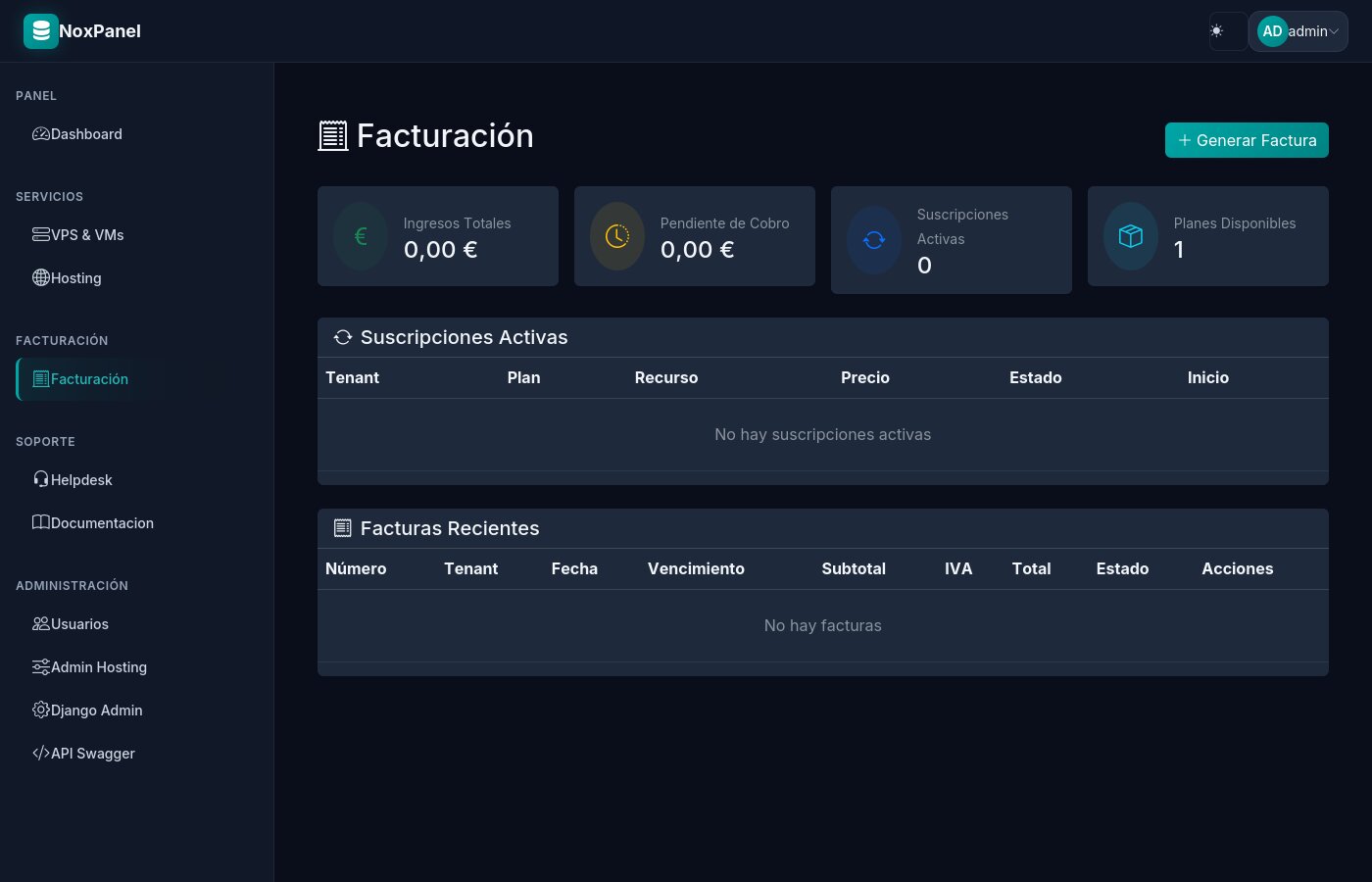
Task: Click the Django Admin gear icon
Action: 41,710
